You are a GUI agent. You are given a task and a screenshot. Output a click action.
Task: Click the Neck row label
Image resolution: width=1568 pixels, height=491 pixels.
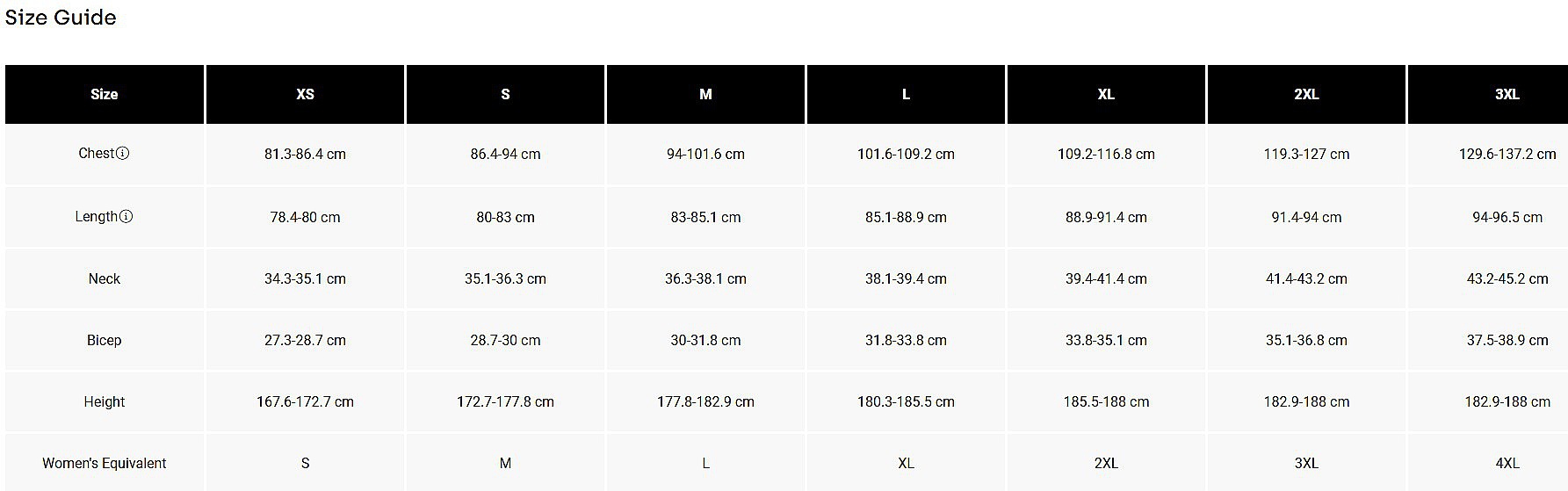[105, 278]
